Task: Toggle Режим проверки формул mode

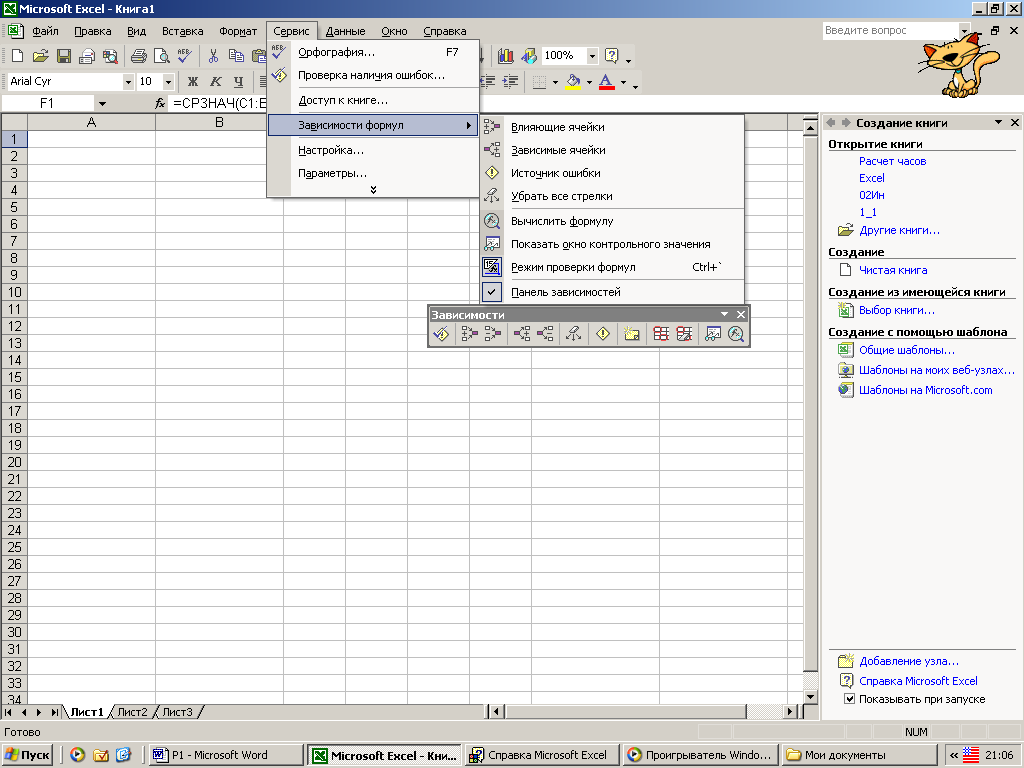Action: pos(613,267)
